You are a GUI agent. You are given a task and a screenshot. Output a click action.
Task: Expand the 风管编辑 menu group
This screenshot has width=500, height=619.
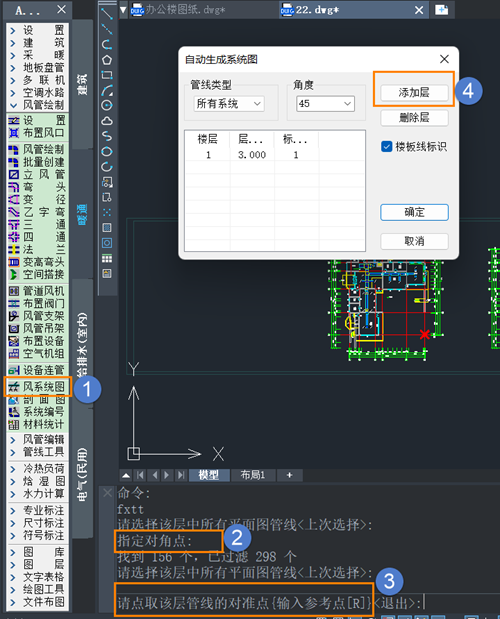point(38,439)
